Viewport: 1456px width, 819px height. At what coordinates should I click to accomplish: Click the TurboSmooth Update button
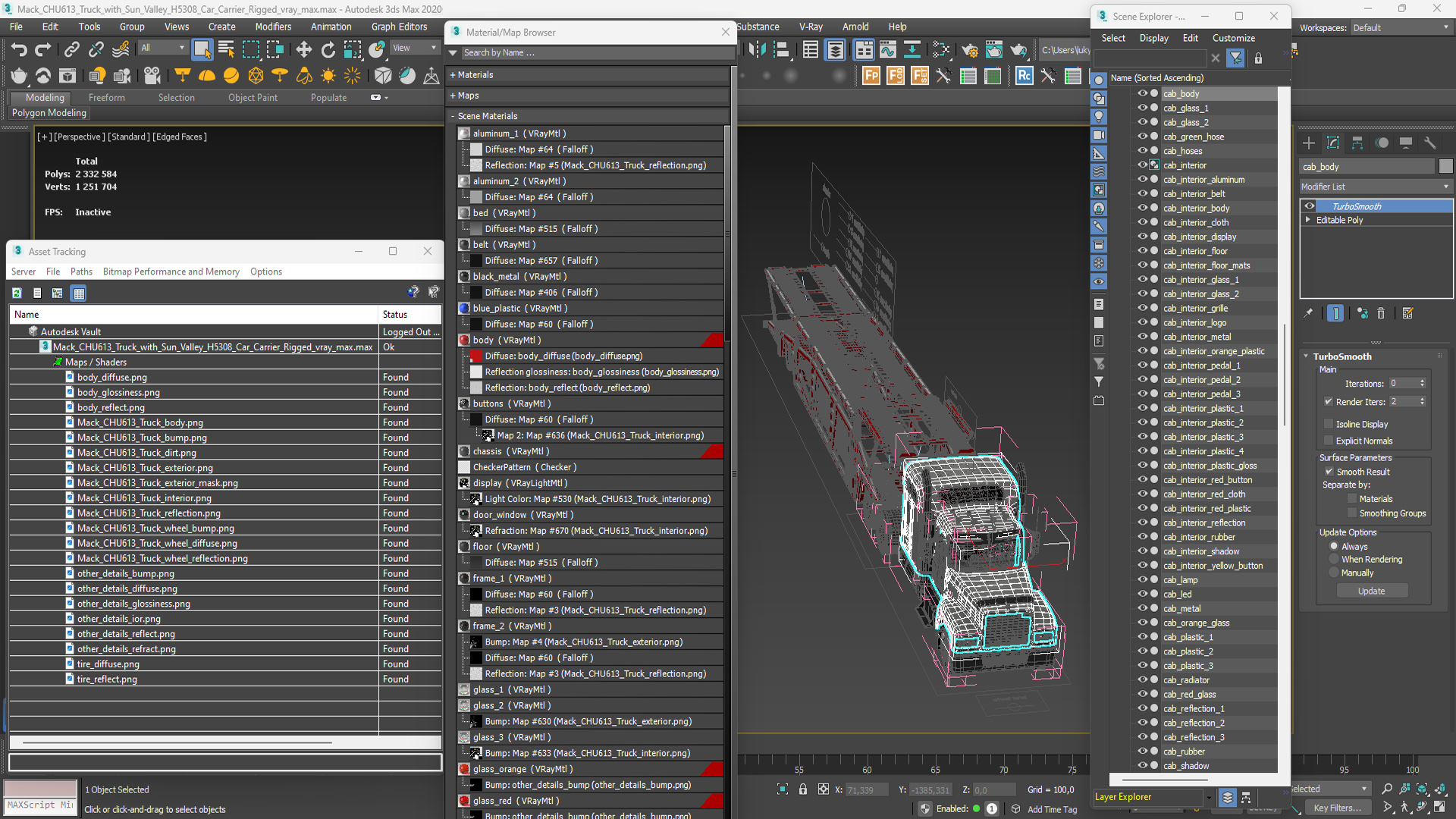click(x=1371, y=591)
